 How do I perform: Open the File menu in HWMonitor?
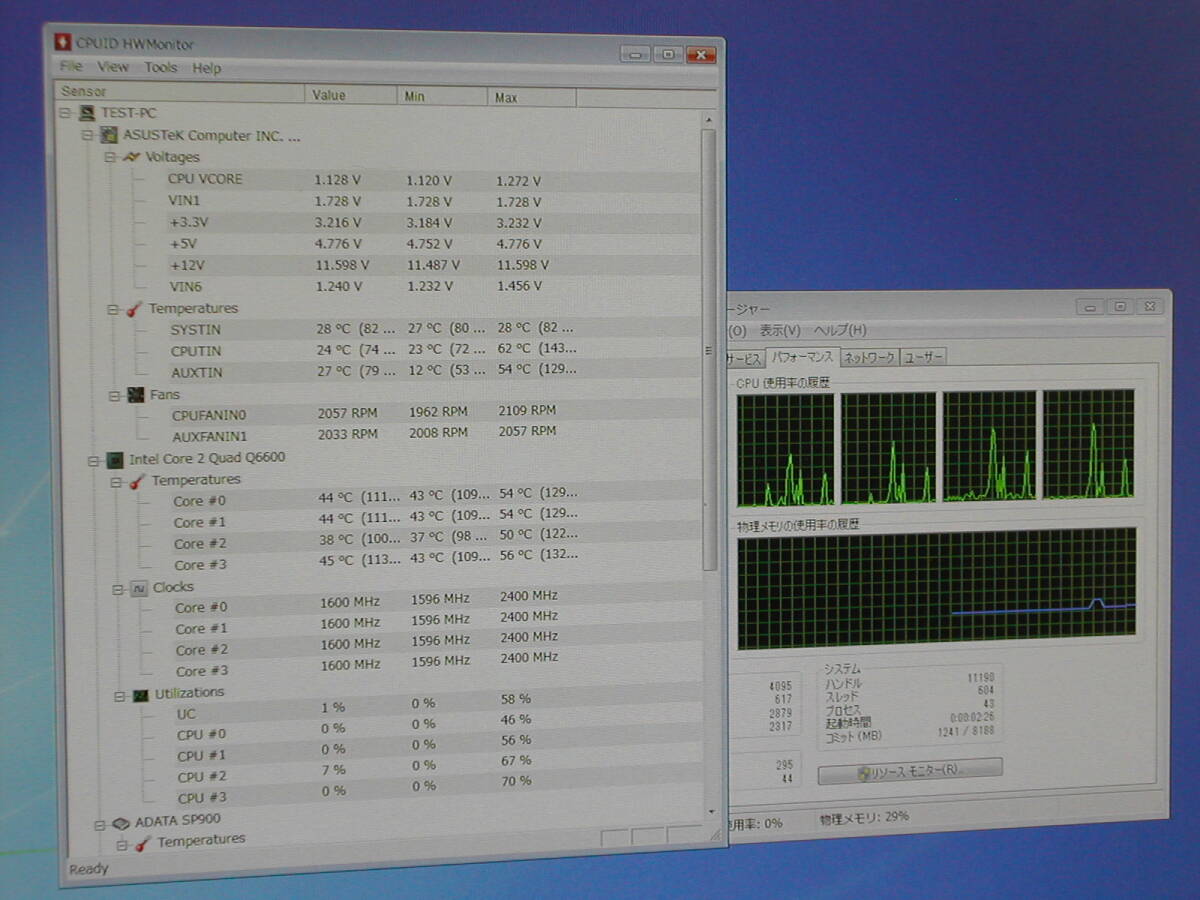tap(71, 67)
